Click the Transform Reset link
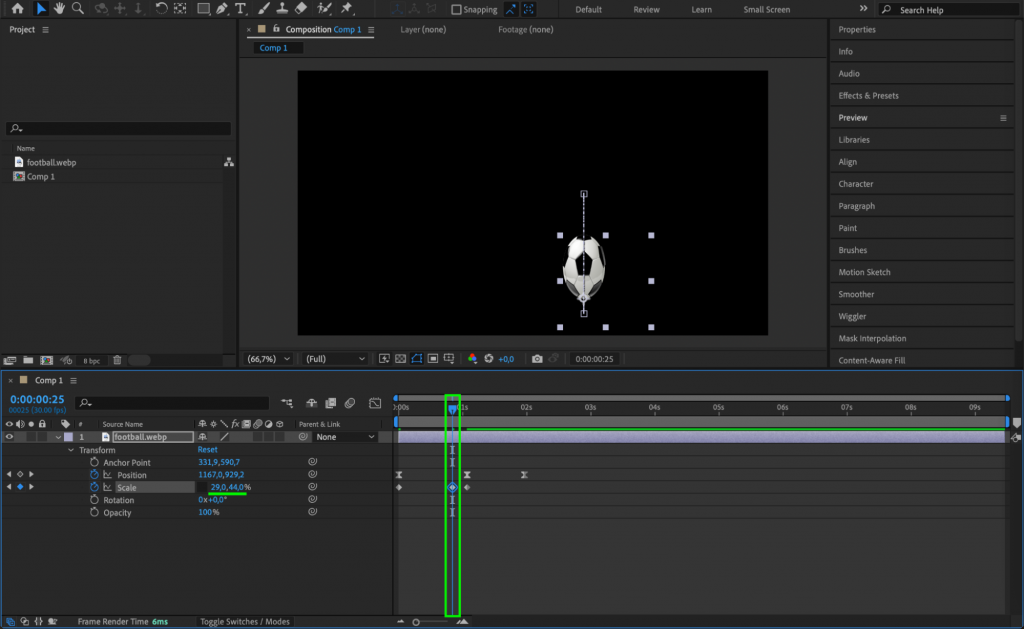 click(x=206, y=449)
